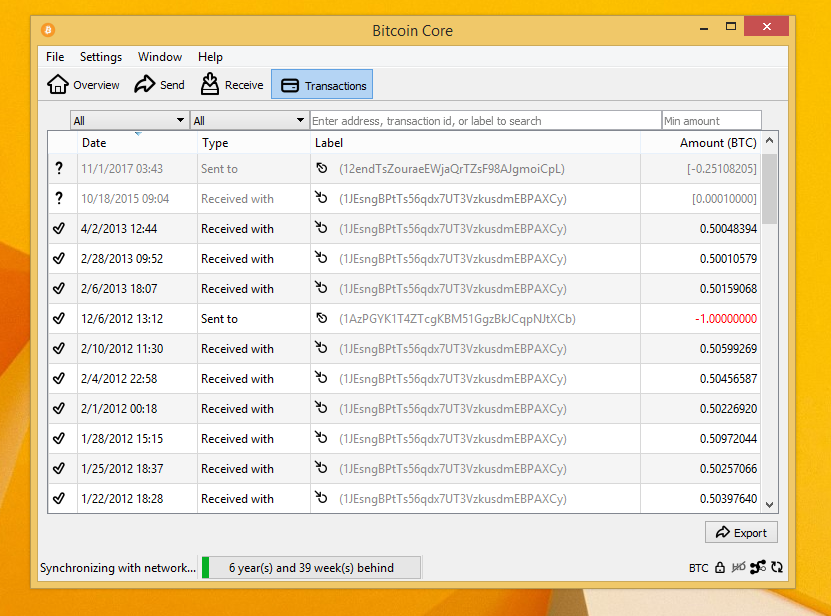Screen dimensions: 831x616
Task: Click the sync progress bar showing years behind
Action: [313, 567]
